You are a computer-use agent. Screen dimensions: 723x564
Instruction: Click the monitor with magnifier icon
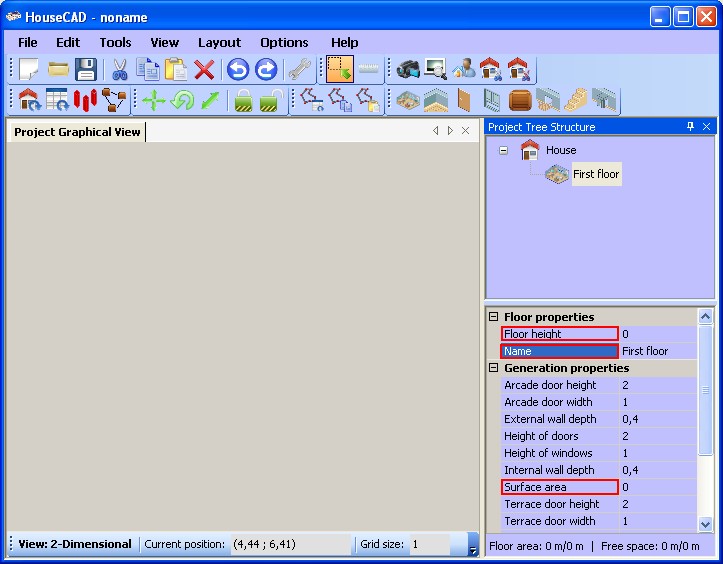tap(436, 69)
